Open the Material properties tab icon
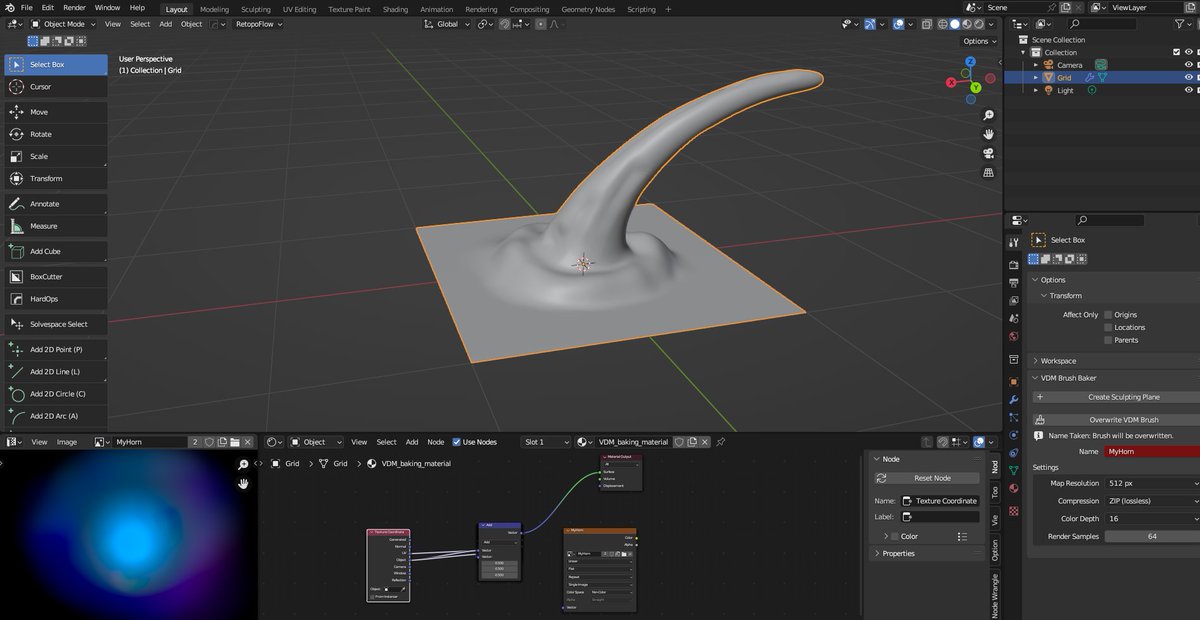1200x620 pixels. pos(1013,488)
